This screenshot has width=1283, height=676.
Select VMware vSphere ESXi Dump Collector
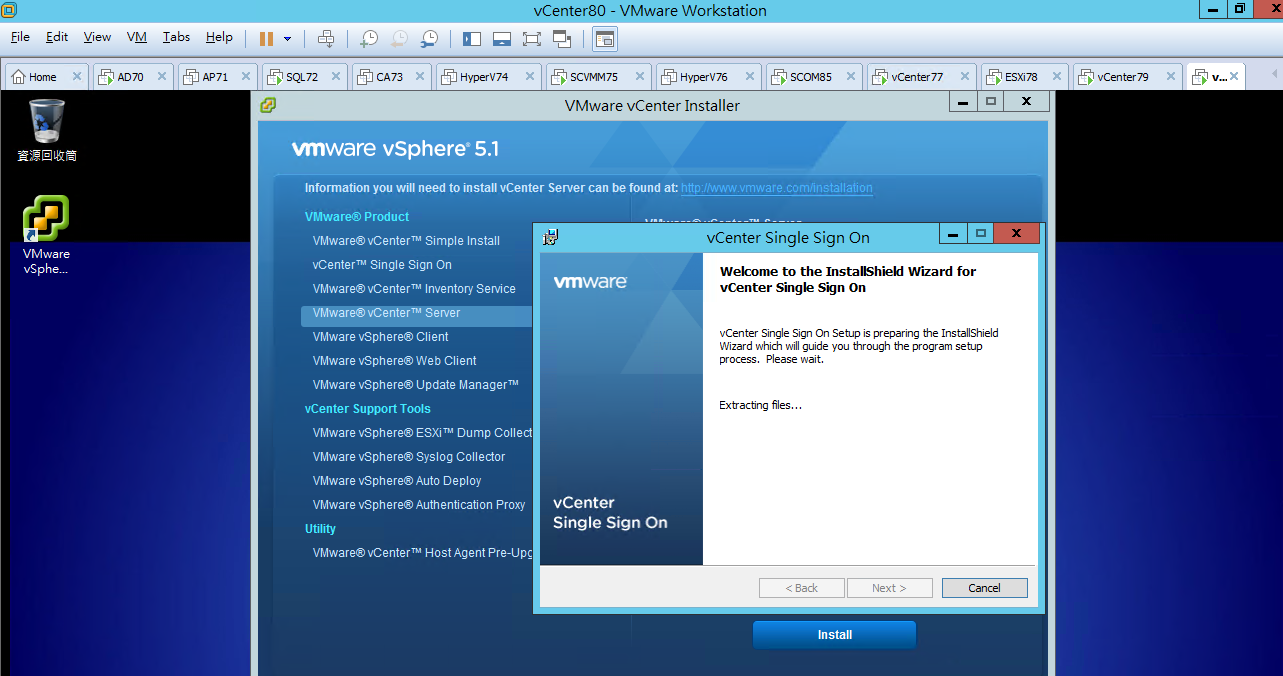click(x=422, y=433)
